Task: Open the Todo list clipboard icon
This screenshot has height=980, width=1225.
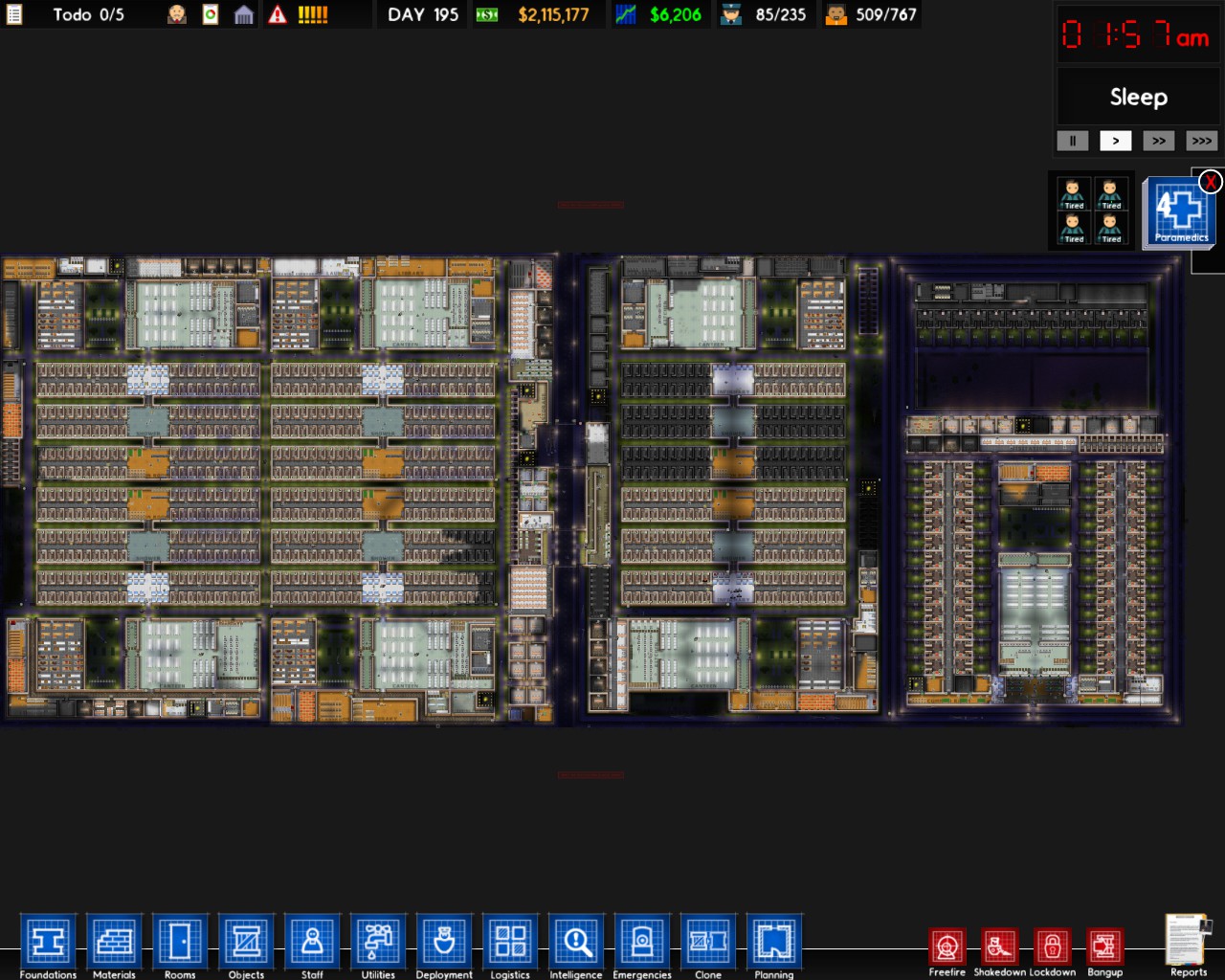Action: [x=14, y=14]
